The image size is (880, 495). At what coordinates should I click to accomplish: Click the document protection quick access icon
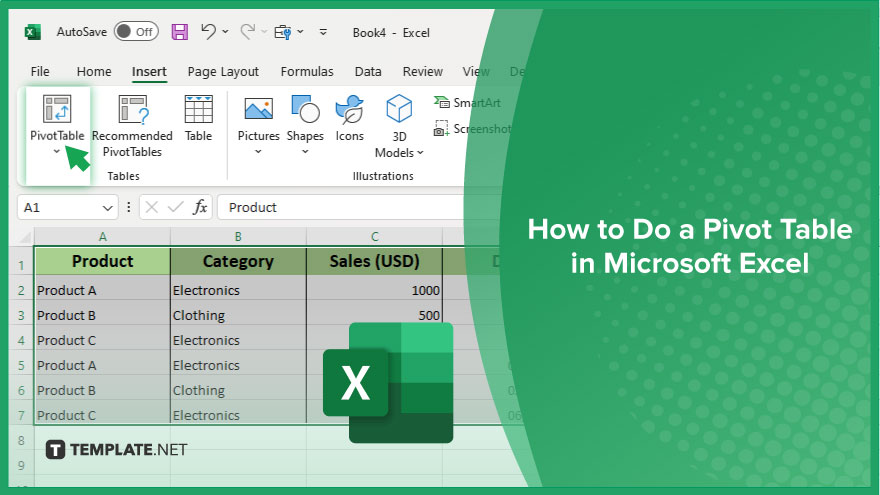click(283, 32)
